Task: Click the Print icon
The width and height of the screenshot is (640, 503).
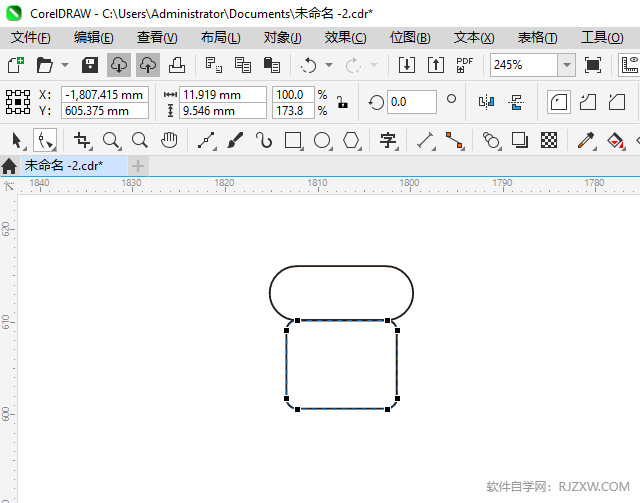Action: coord(176,65)
